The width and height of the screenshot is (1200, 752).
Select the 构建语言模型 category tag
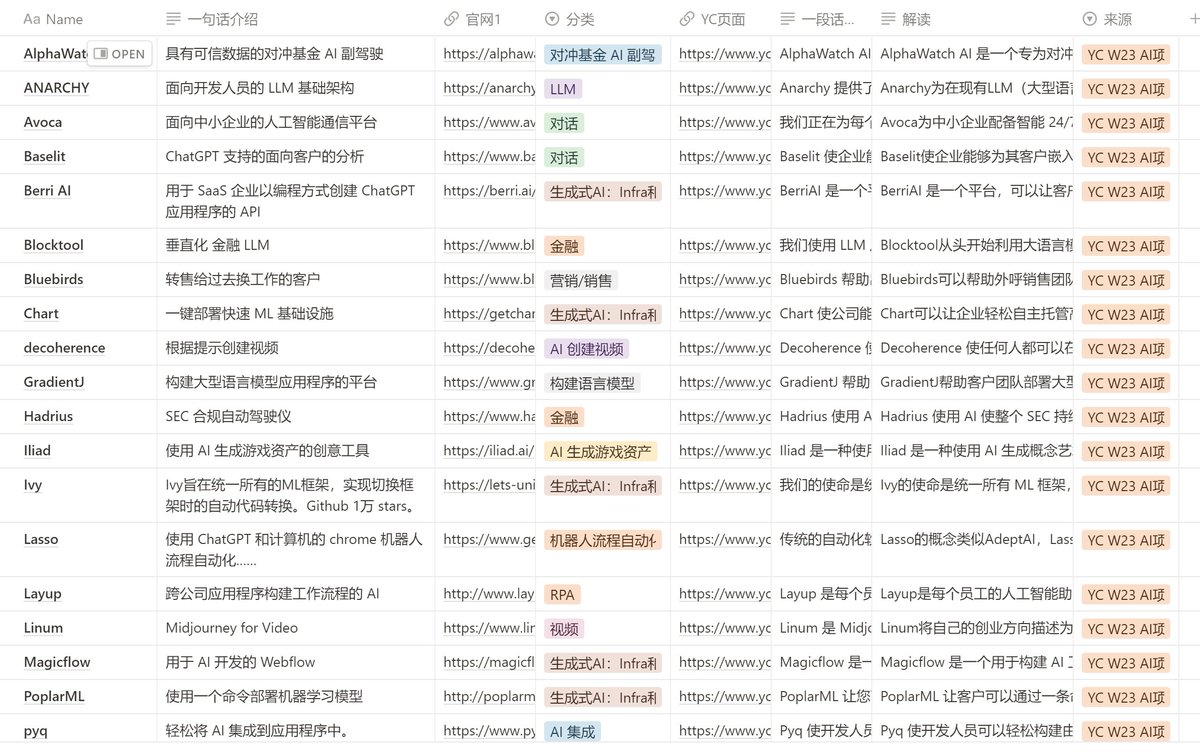(592, 383)
